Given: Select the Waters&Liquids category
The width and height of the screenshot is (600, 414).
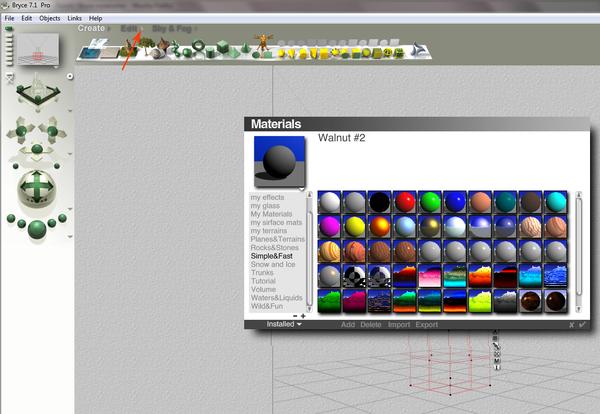Looking at the screenshot, I should coord(277,298).
